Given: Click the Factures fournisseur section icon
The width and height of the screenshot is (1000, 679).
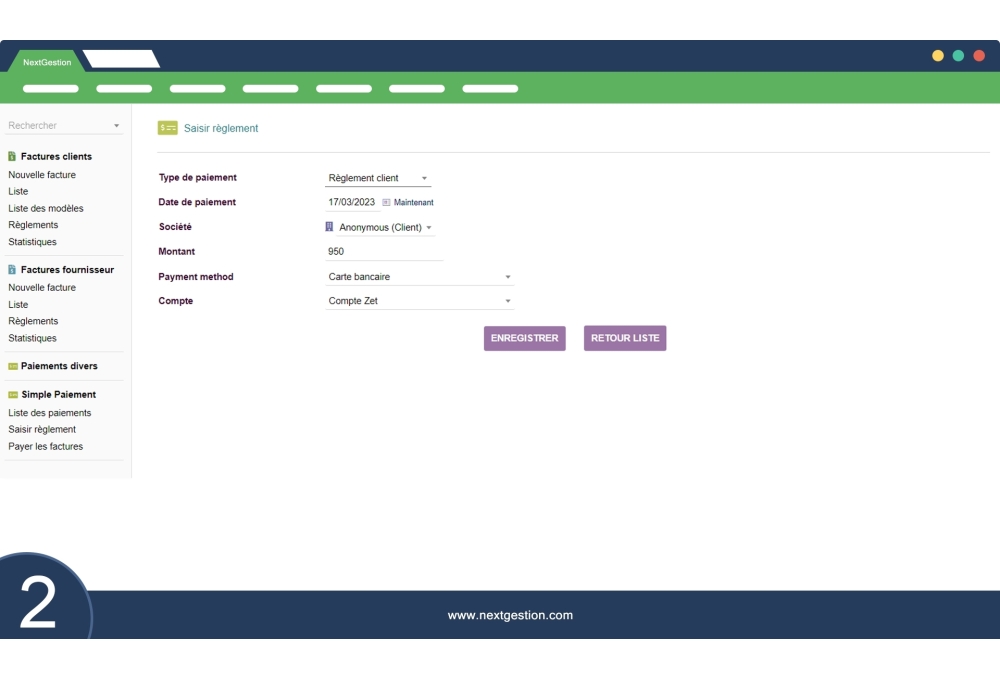Looking at the screenshot, I should coord(12,270).
